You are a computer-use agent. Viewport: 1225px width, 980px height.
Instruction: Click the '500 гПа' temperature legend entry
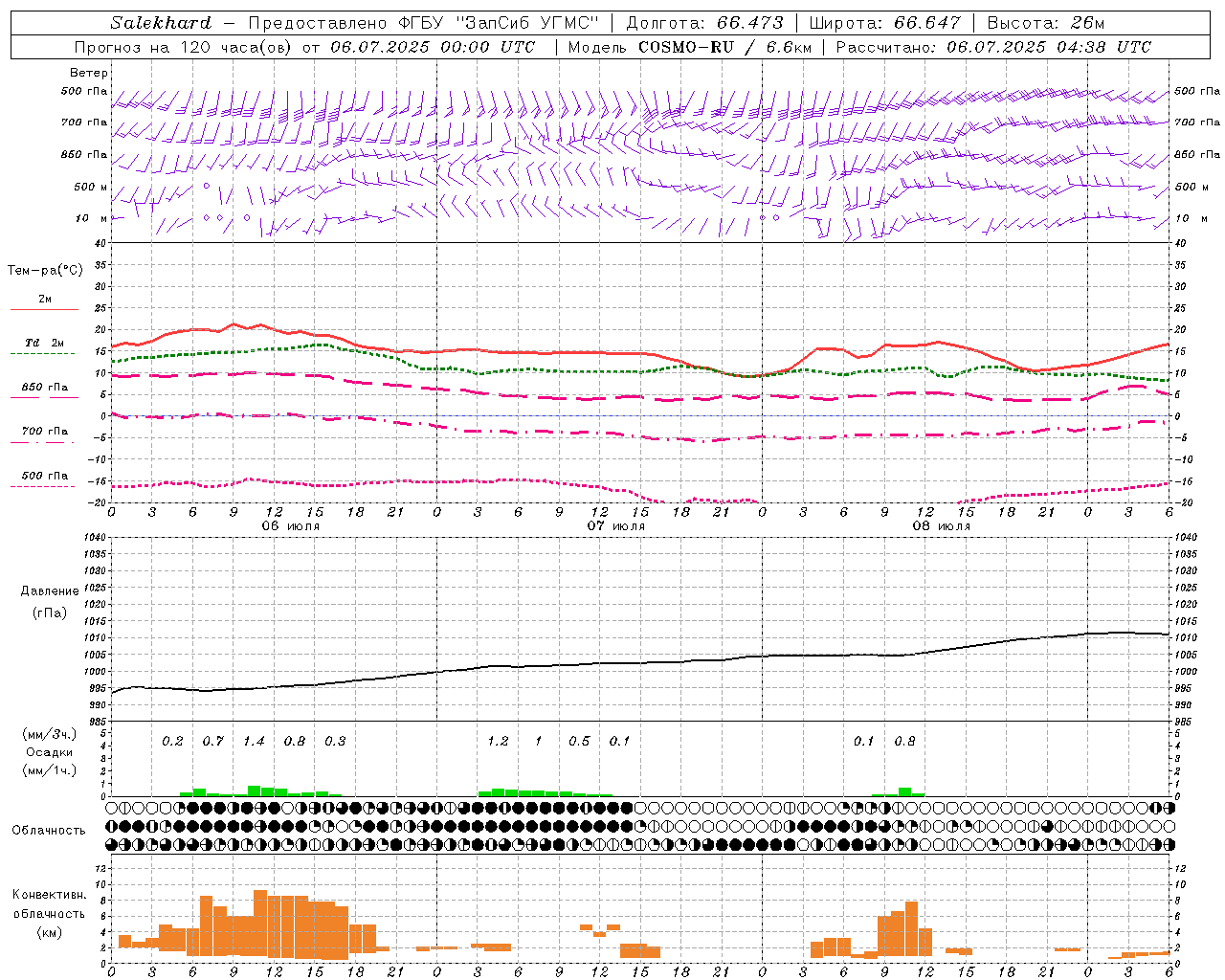click(44, 476)
